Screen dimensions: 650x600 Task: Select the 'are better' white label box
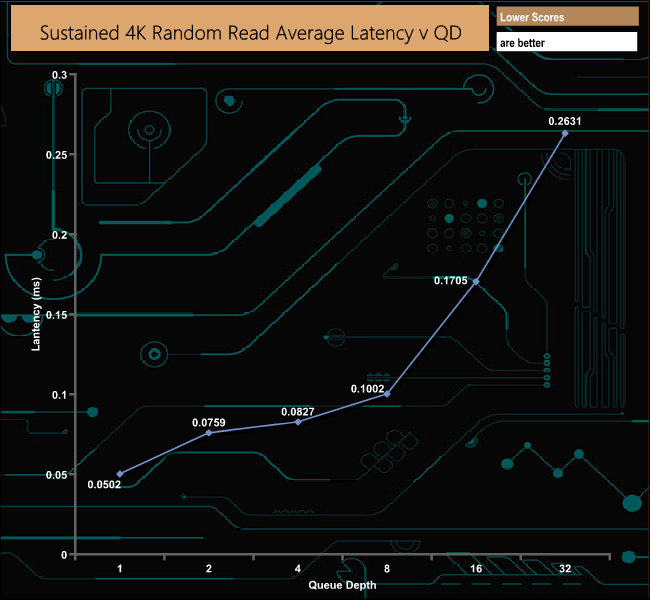point(567,42)
